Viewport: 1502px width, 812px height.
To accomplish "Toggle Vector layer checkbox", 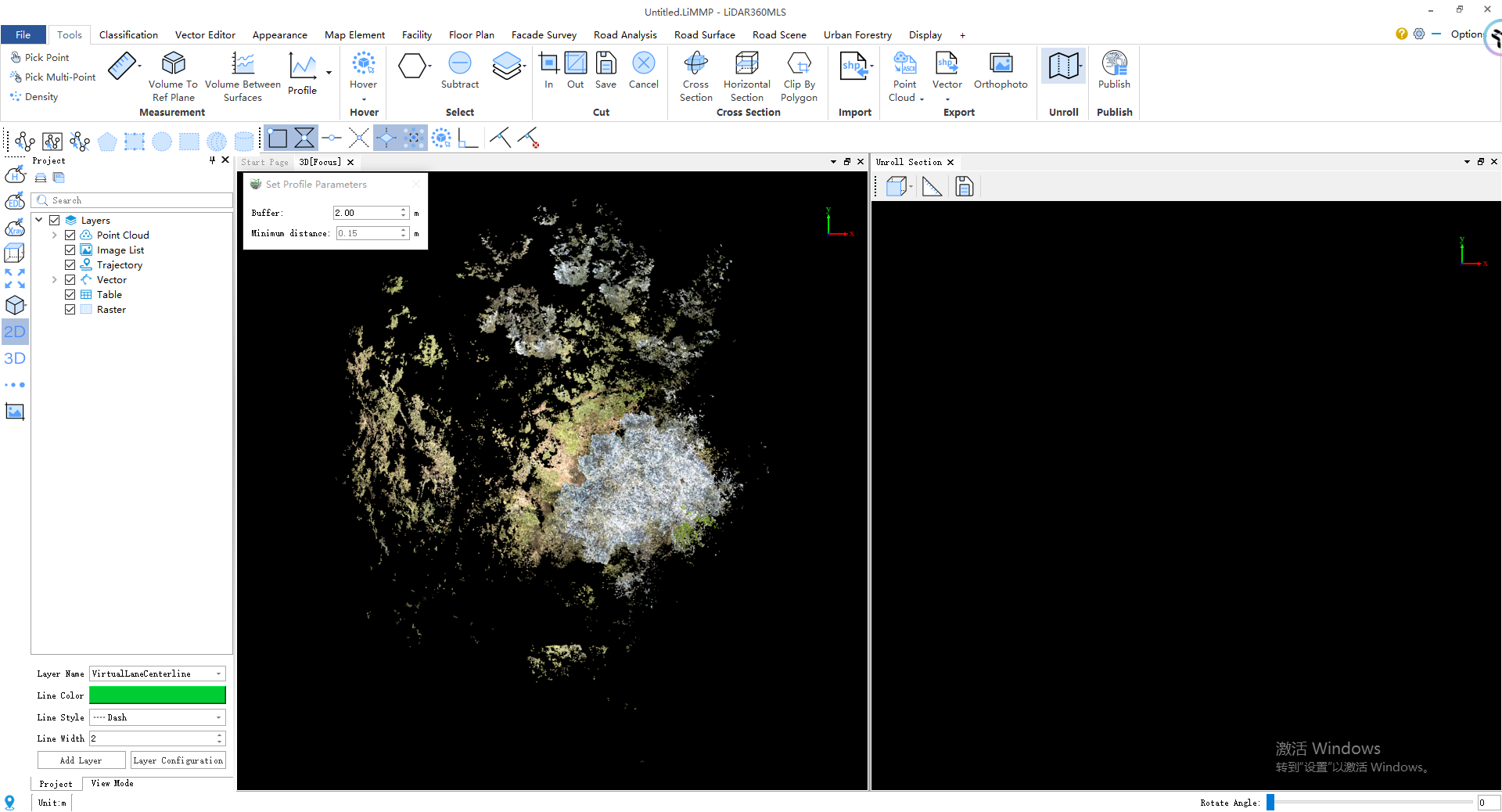I will [x=70, y=279].
